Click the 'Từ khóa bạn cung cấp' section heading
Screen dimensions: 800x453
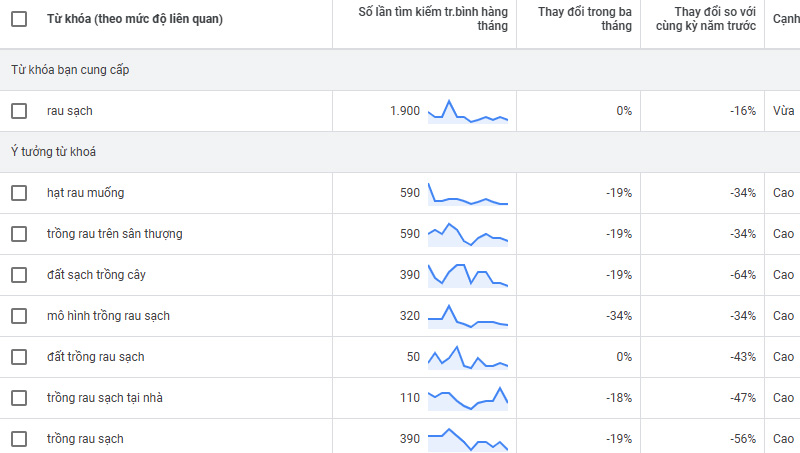(70, 70)
